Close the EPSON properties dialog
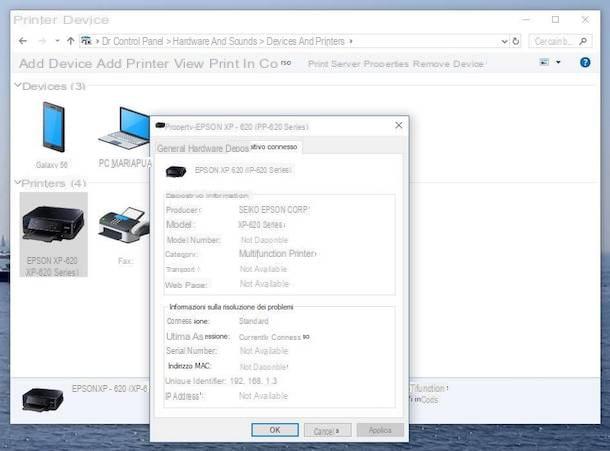 point(399,125)
